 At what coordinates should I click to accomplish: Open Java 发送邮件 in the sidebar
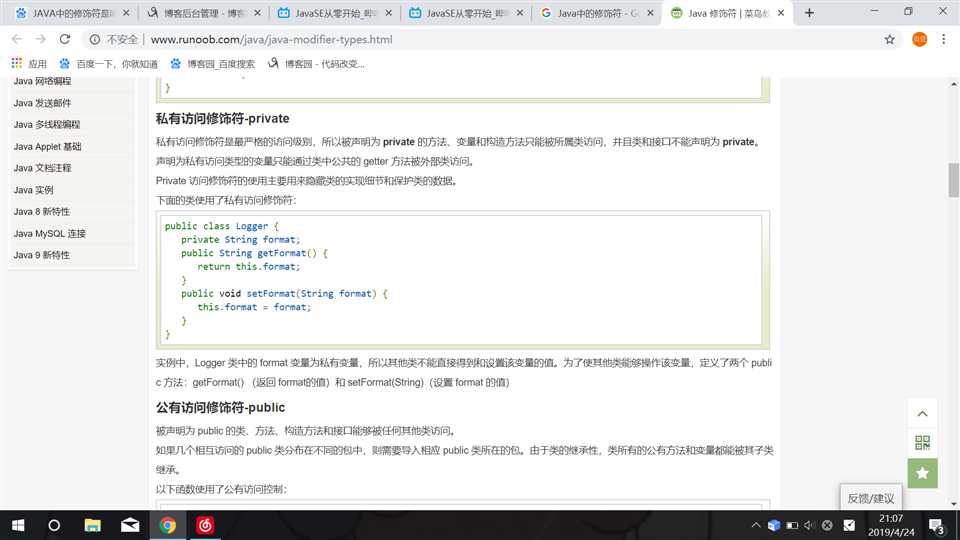click(42, 103)
